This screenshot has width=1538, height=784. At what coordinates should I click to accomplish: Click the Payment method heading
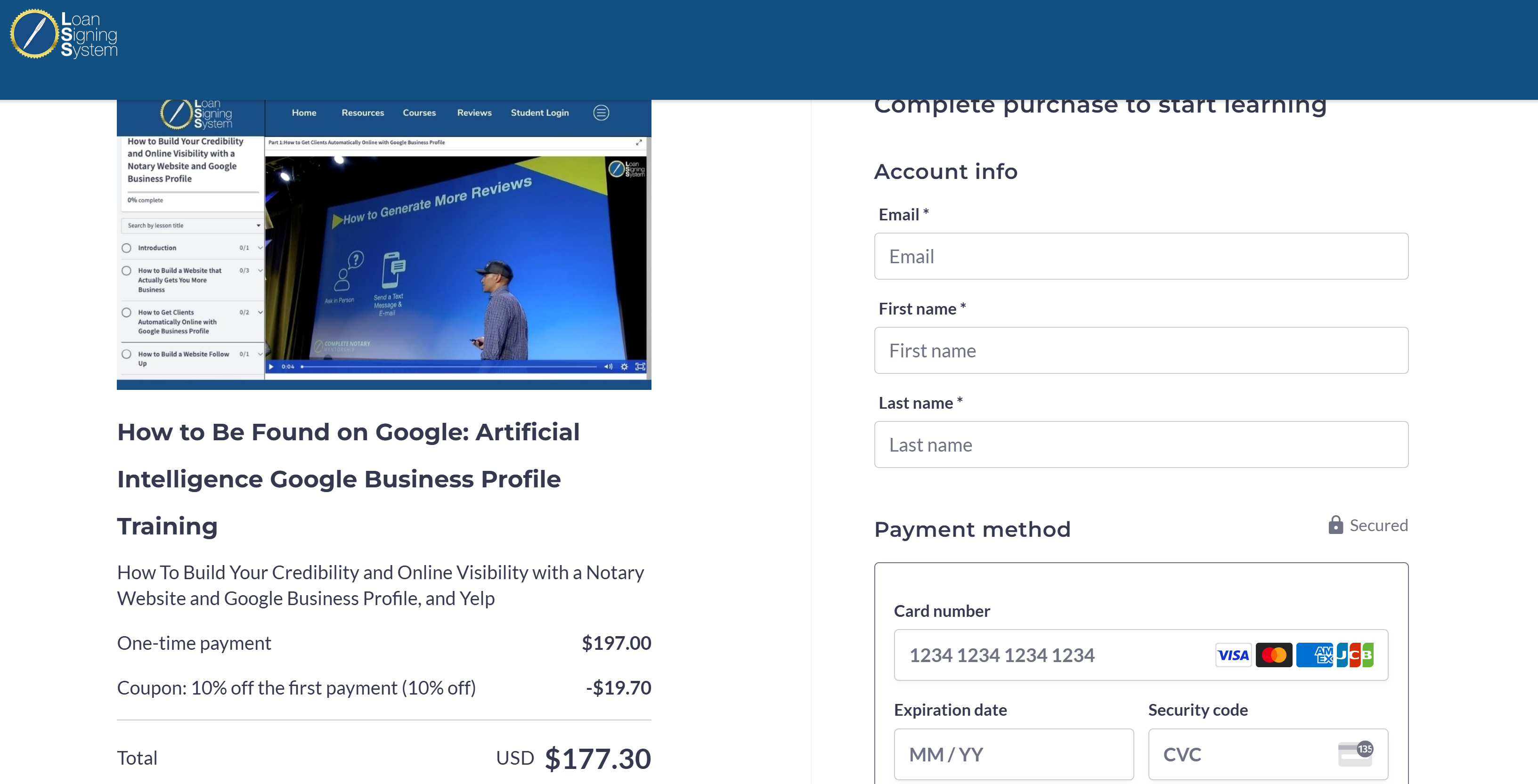(x=973, y=529)
